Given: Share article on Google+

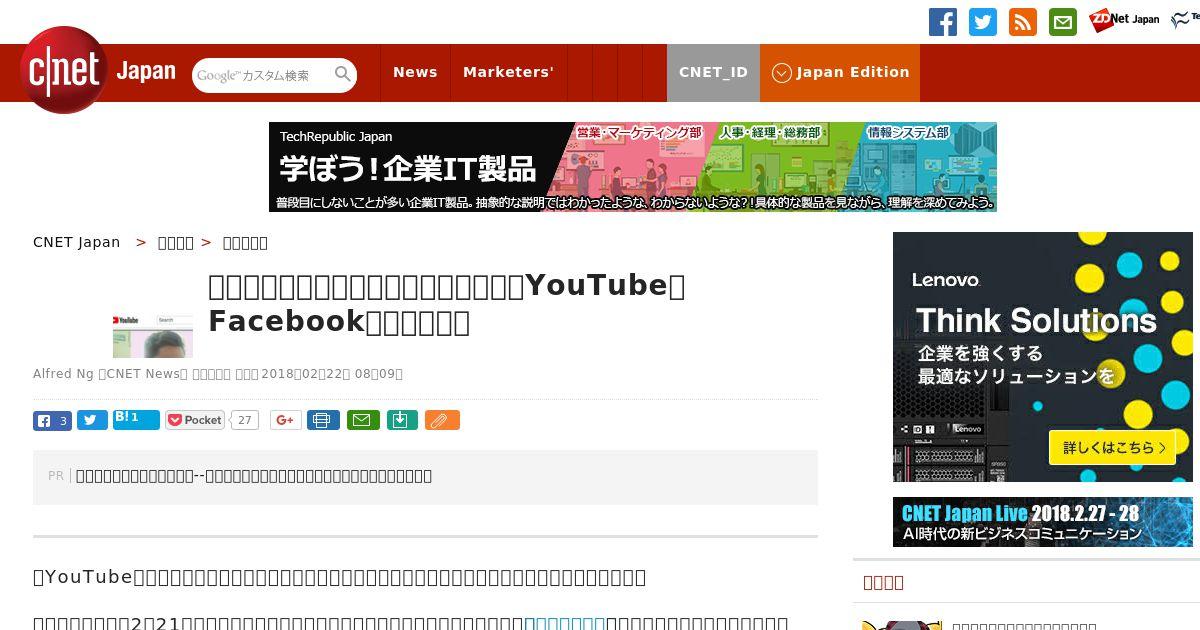Looking at the screenshot, I should pos(285,420).
